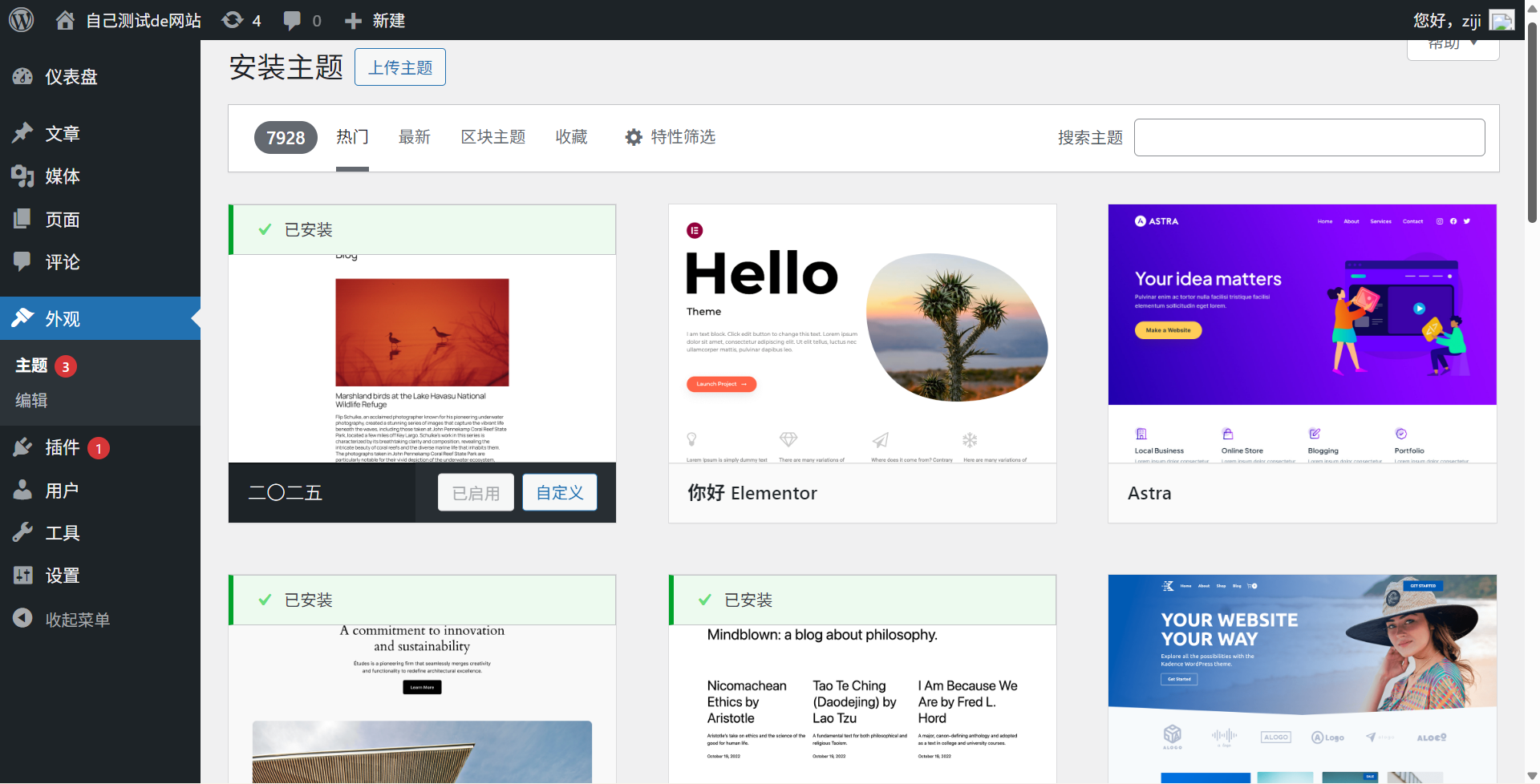Open the Astra theme screenshot
The width and height of the screenshot is (1540, 784).
pyautogui.click(x=1303, y=333)
